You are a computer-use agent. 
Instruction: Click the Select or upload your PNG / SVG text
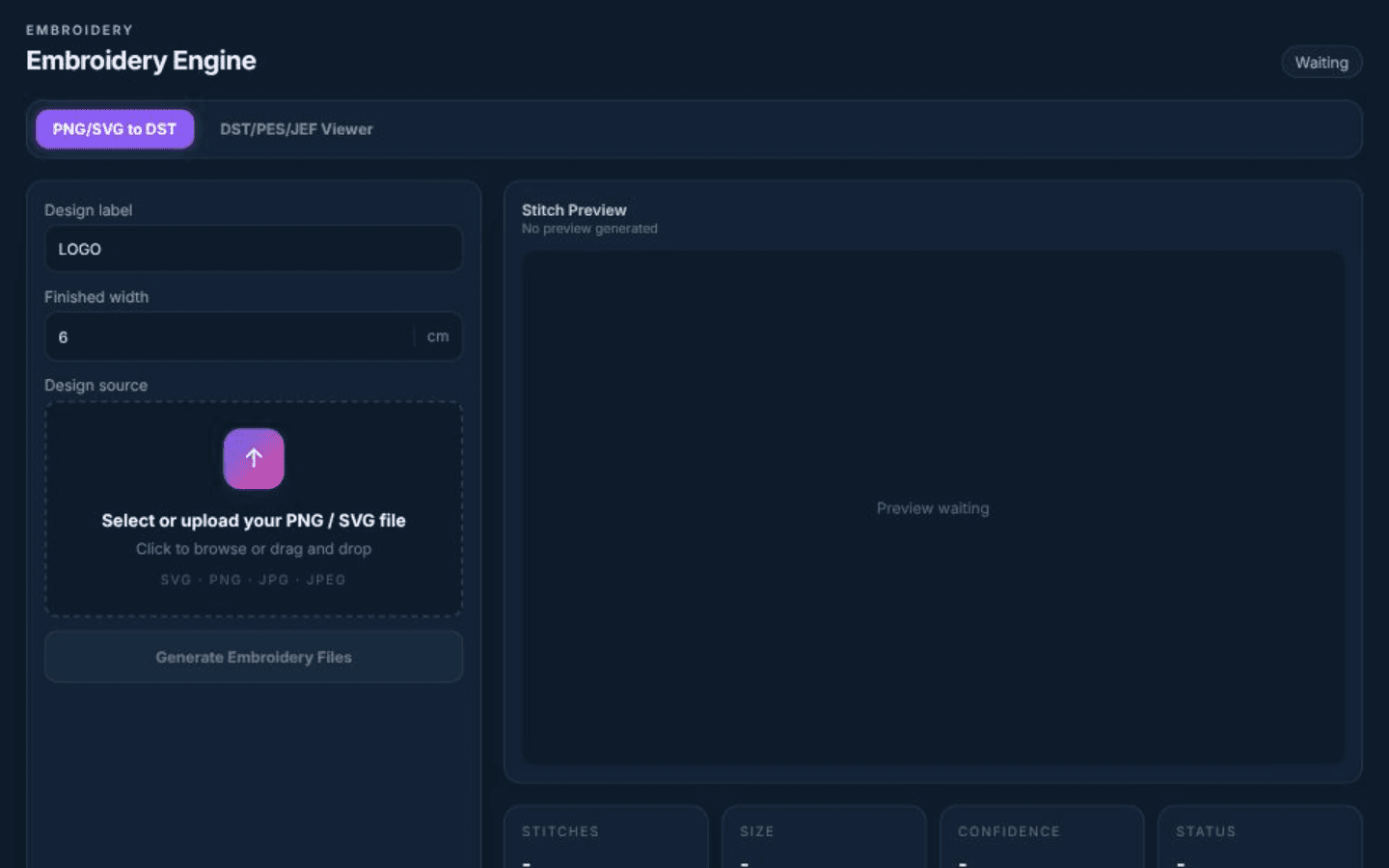tap(254, 521)
